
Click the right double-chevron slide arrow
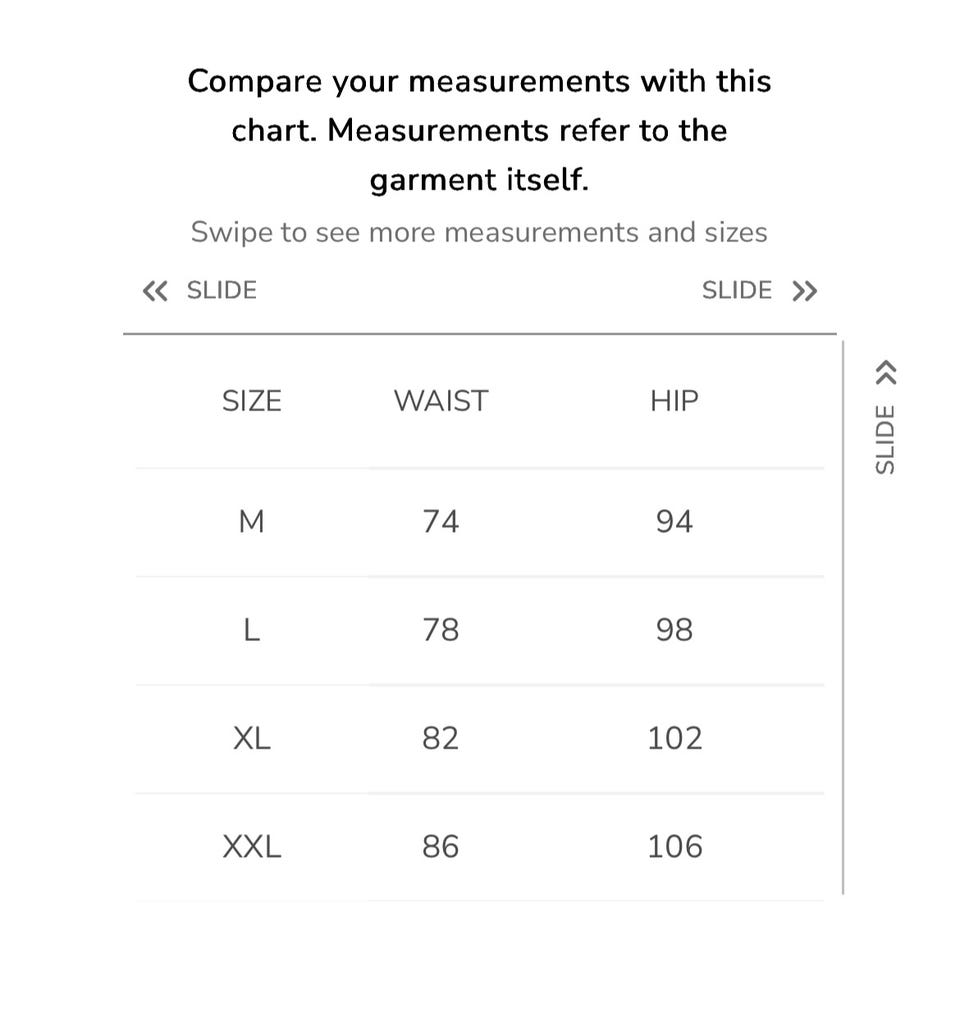click(x=805, y=291)
